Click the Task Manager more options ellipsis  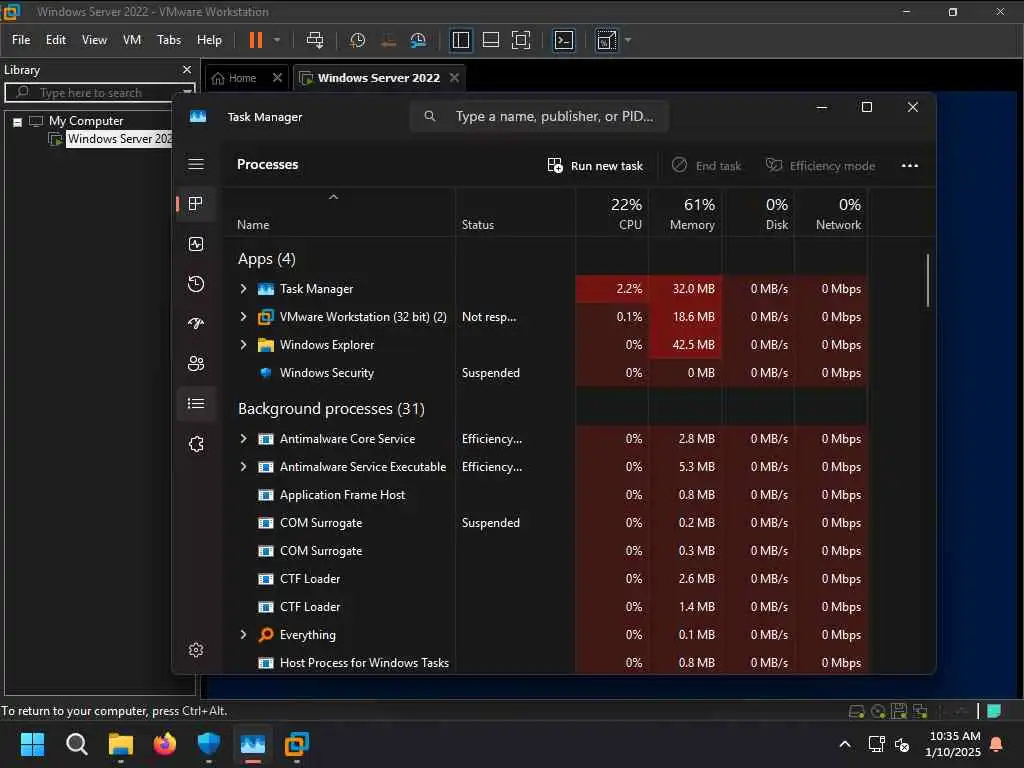pos(910,166)
